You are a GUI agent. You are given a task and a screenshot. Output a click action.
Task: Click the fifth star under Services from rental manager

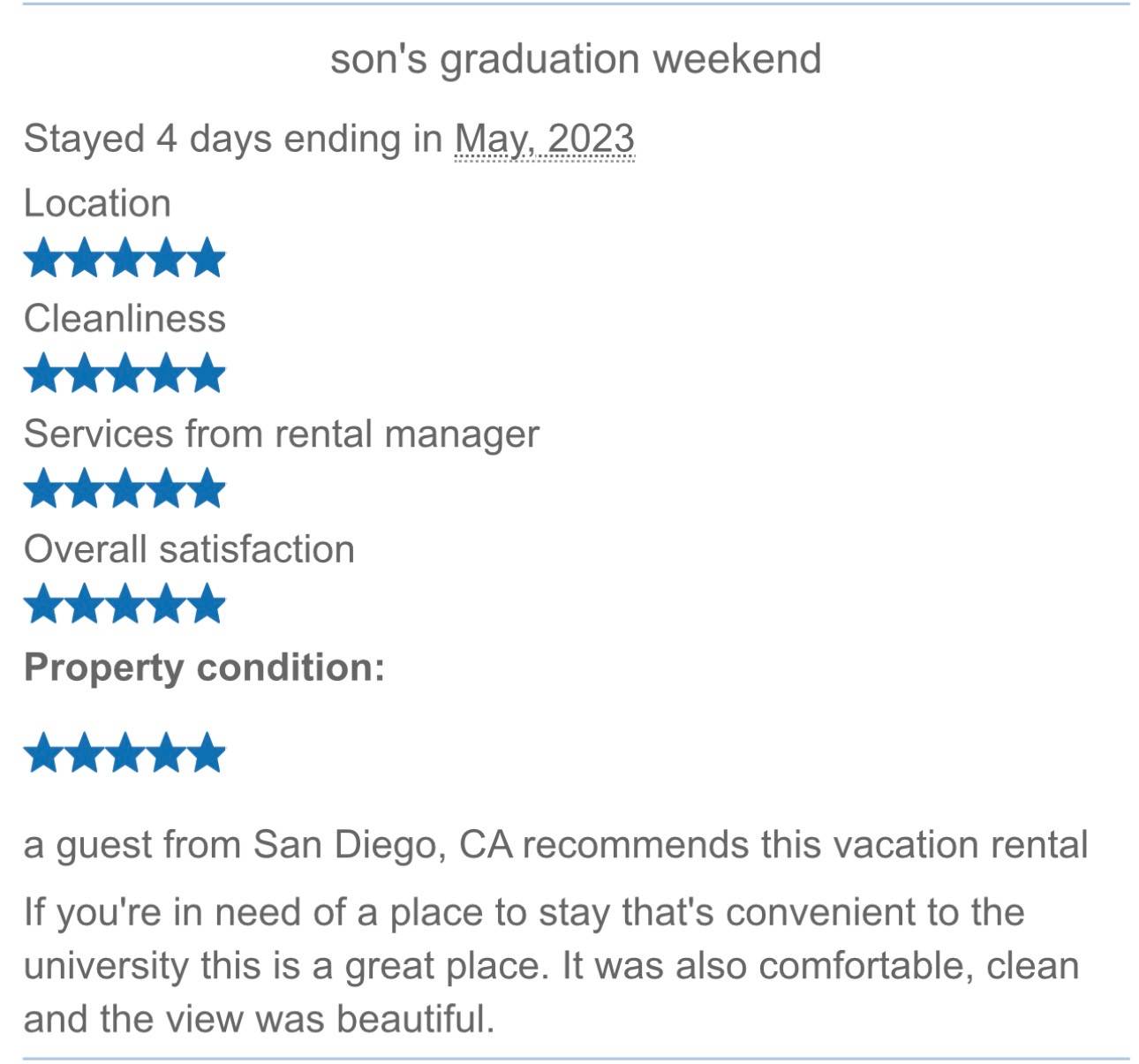207,488
